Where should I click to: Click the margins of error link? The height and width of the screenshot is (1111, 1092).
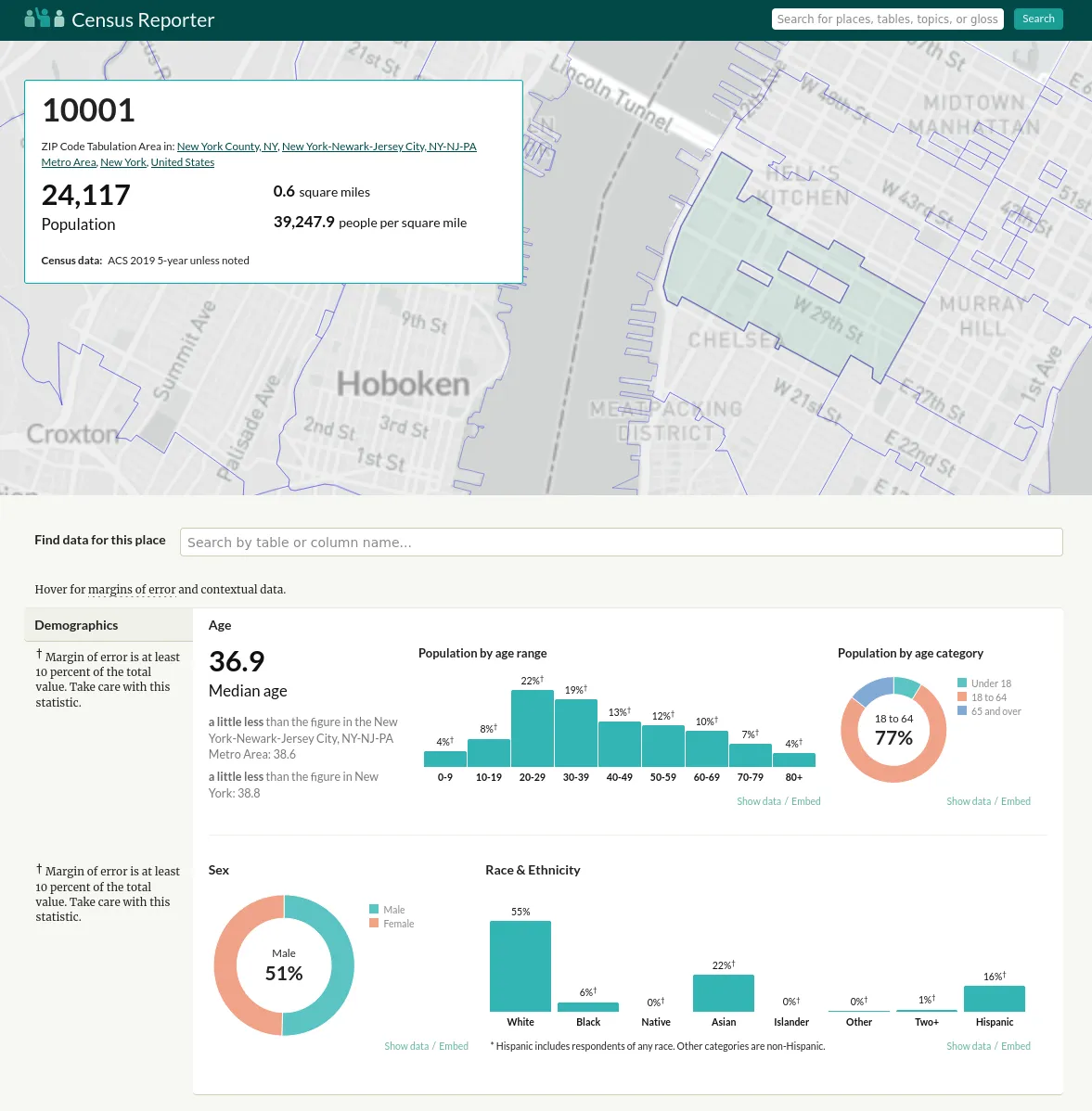click(x=132, y=589)
